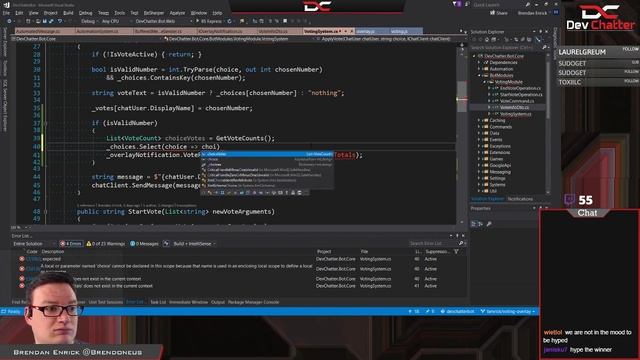Toggle the 0 Messages filter
This screenshot has height=360, width=640.
[x=144, y=244]
